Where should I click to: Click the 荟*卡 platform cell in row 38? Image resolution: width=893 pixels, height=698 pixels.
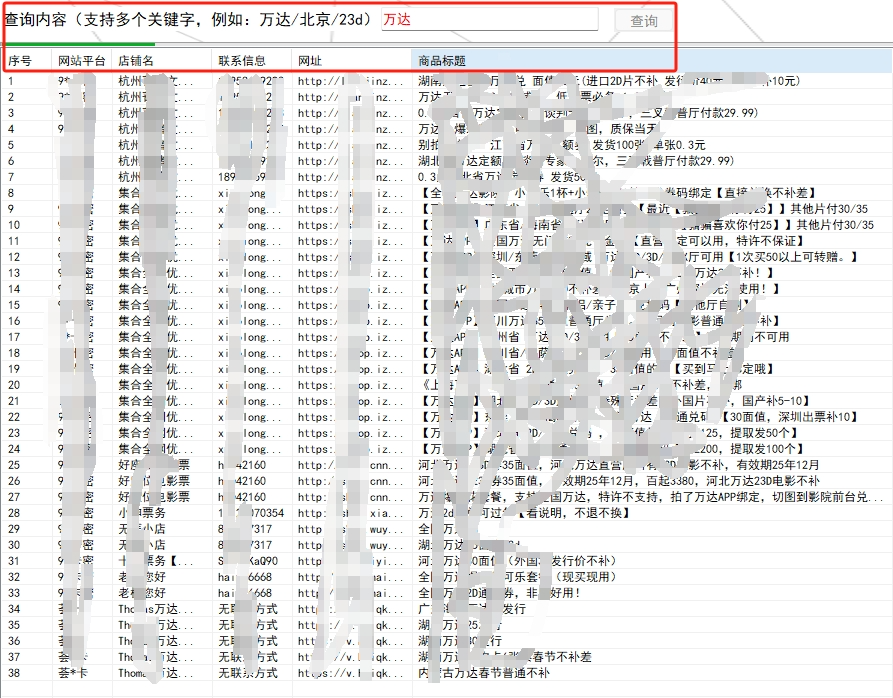pos(73,673)
